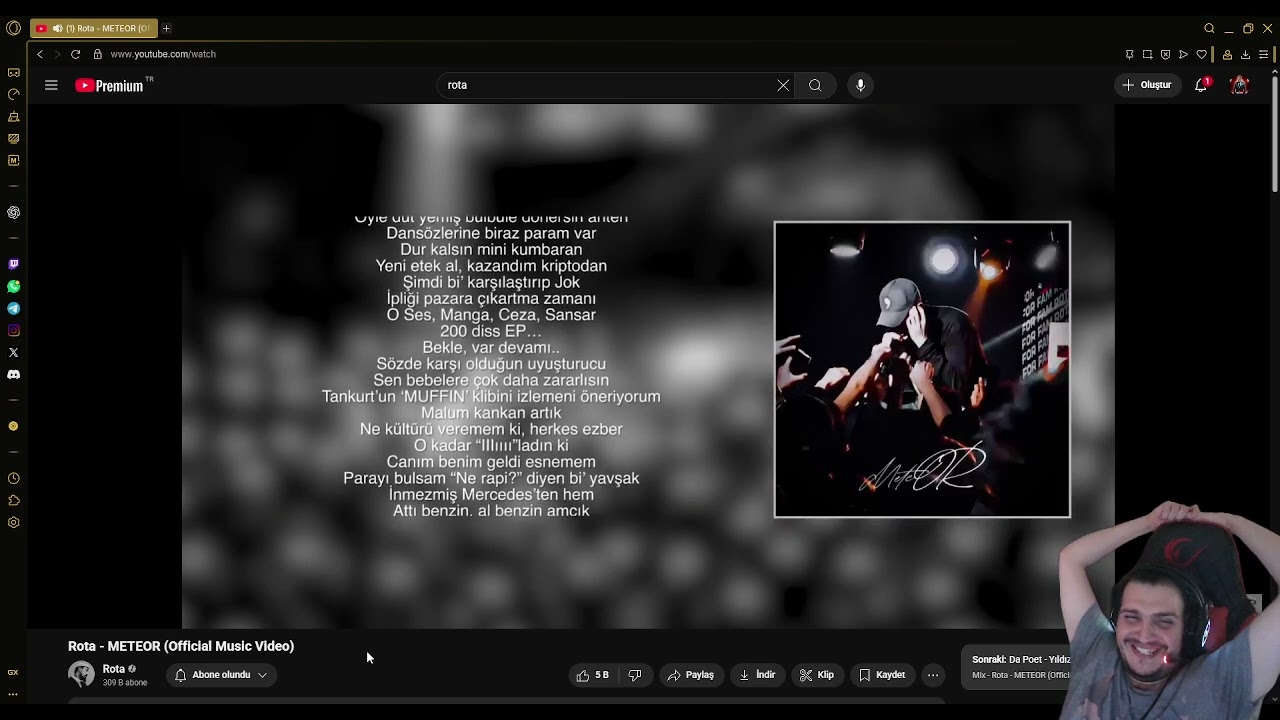Image resolution: width=1280 pixels, height=720 pixels.
Task: Open X (Twitter) in the sidebar
Action: coord(13,352)
